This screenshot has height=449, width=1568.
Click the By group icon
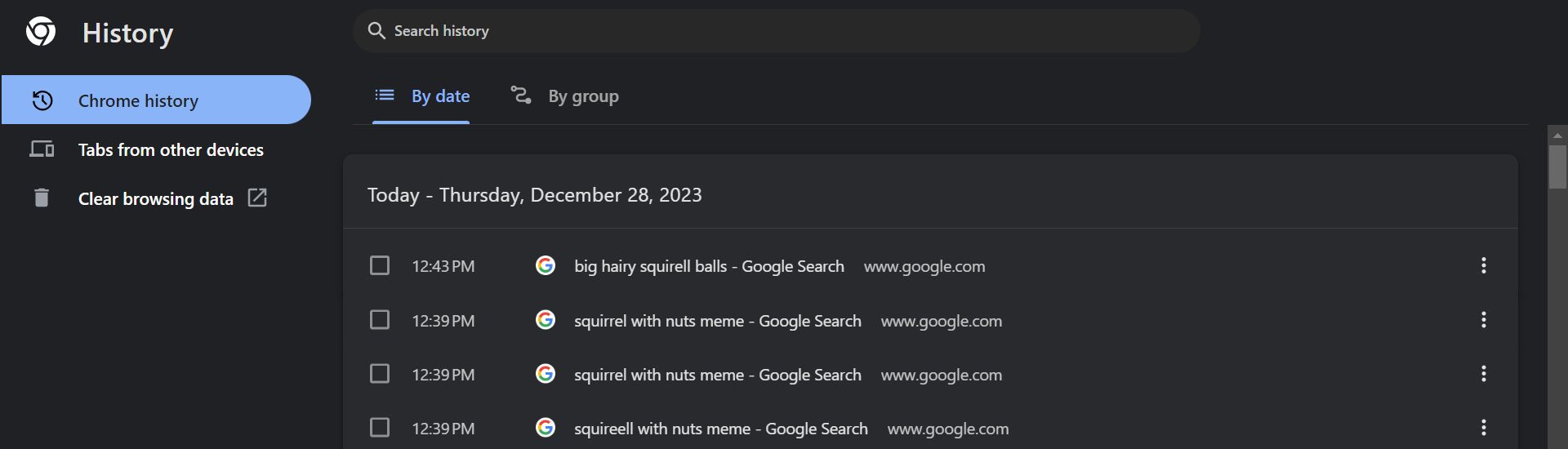(x=521, y=96)
